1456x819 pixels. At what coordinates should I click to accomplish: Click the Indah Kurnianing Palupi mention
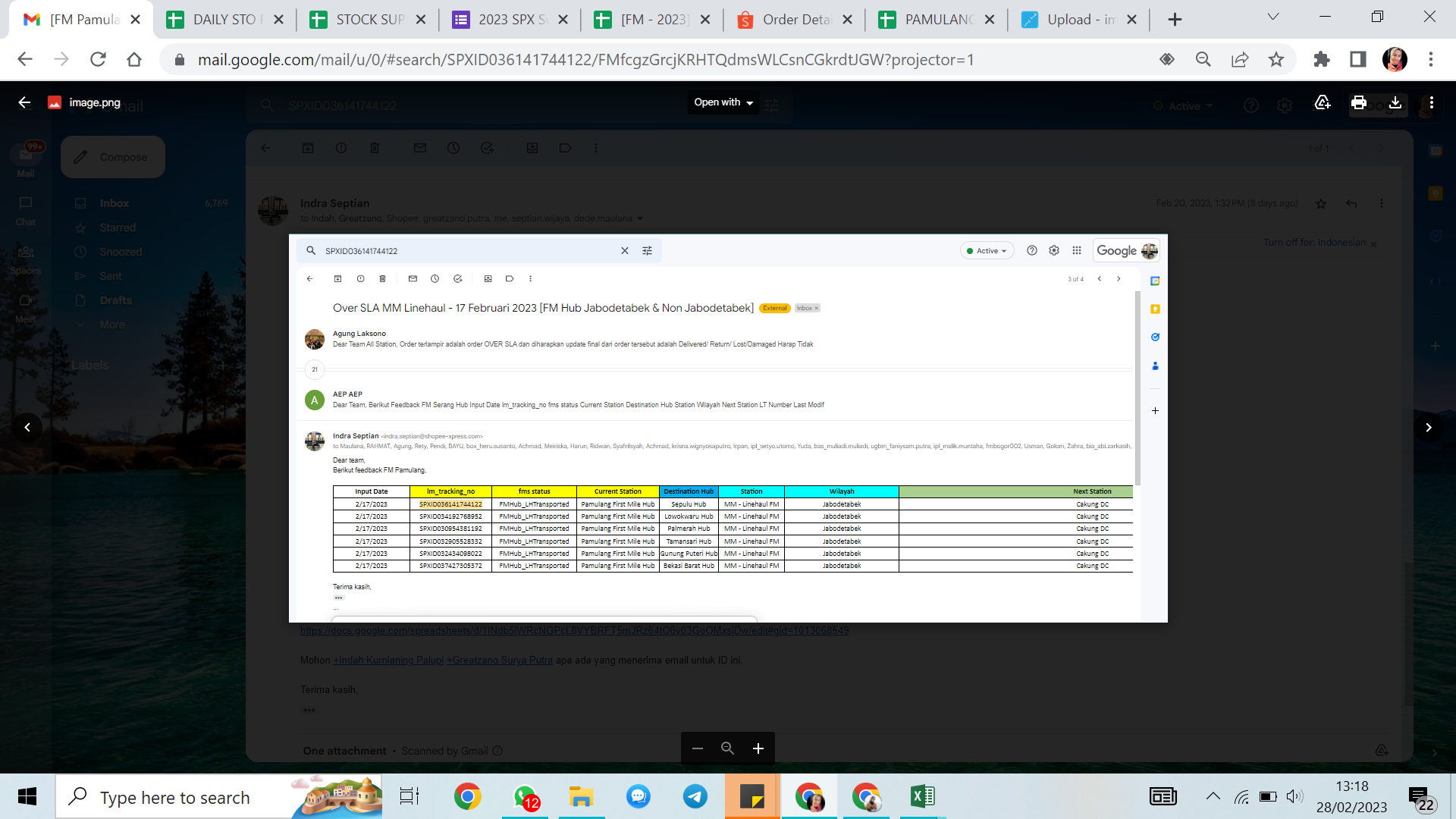point(388,660)
